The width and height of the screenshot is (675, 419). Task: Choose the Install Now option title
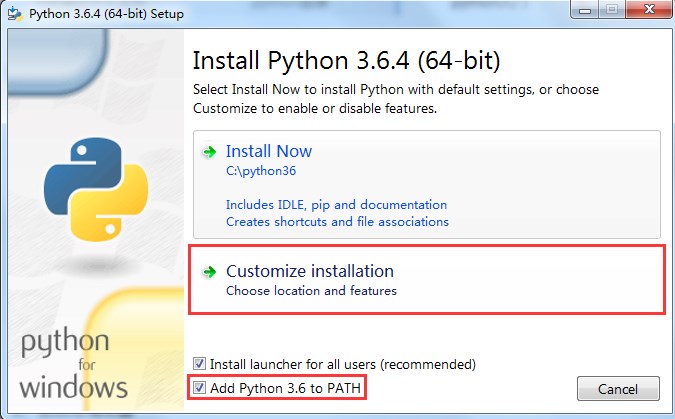click(x=269, y=151)
